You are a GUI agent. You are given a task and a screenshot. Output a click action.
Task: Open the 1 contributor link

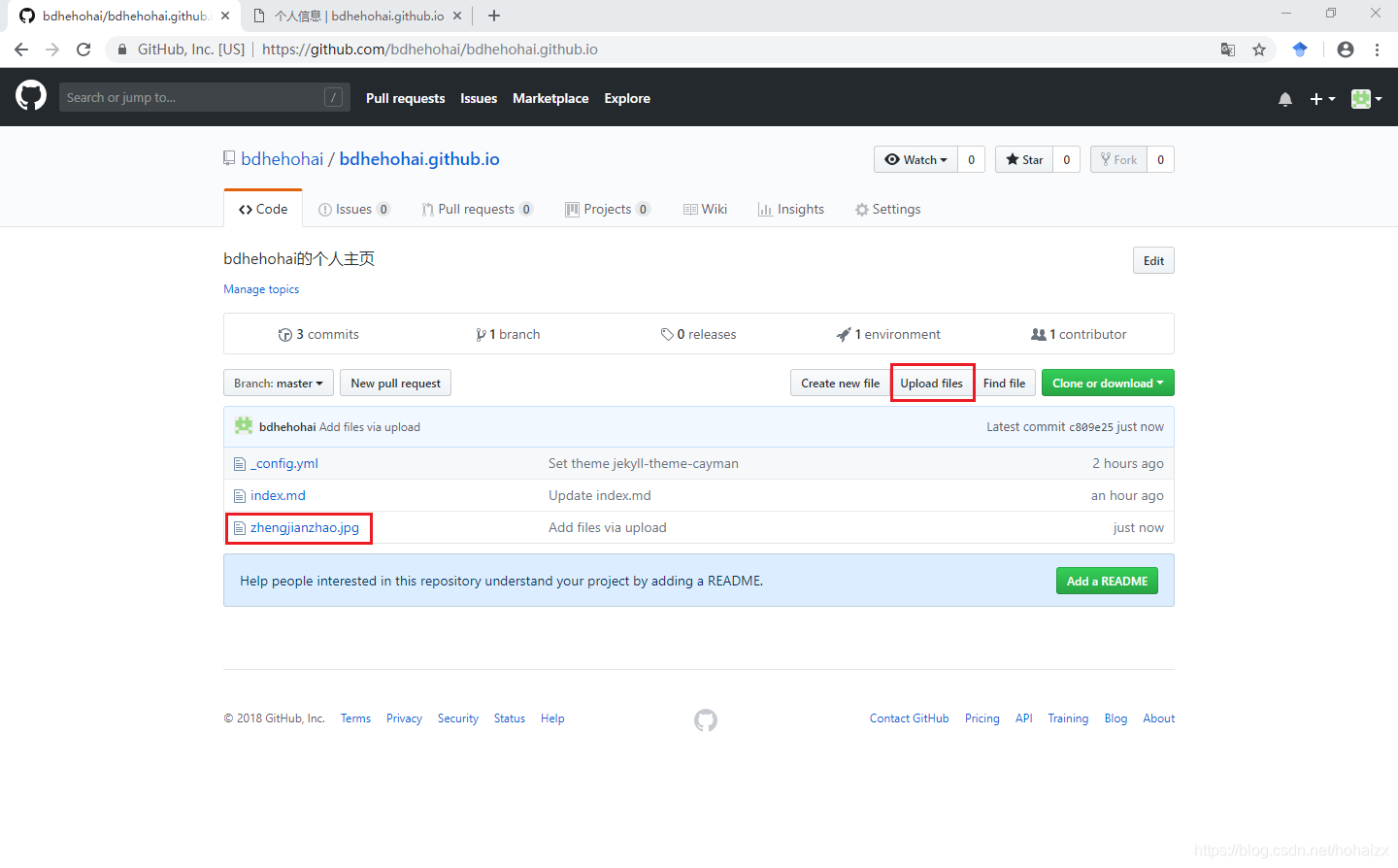(1079, 334)
